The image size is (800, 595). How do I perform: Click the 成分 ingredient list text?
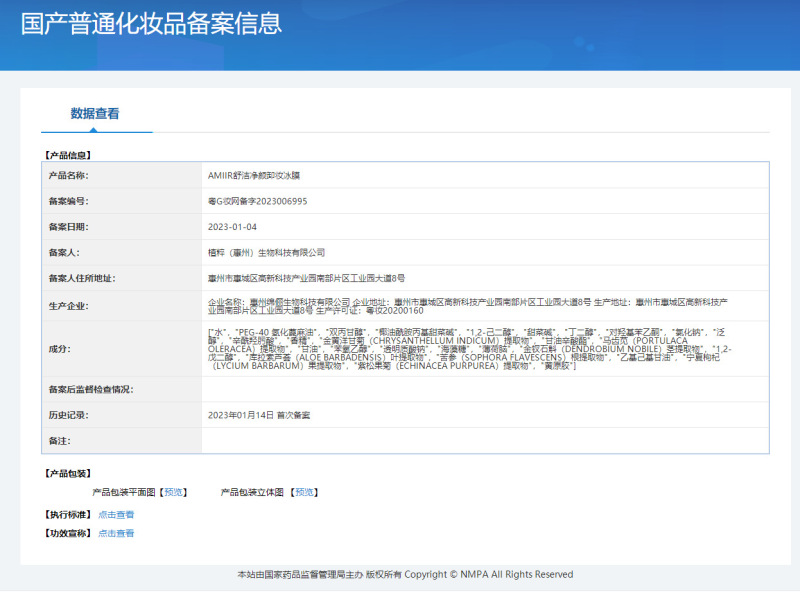click(470, 349)
